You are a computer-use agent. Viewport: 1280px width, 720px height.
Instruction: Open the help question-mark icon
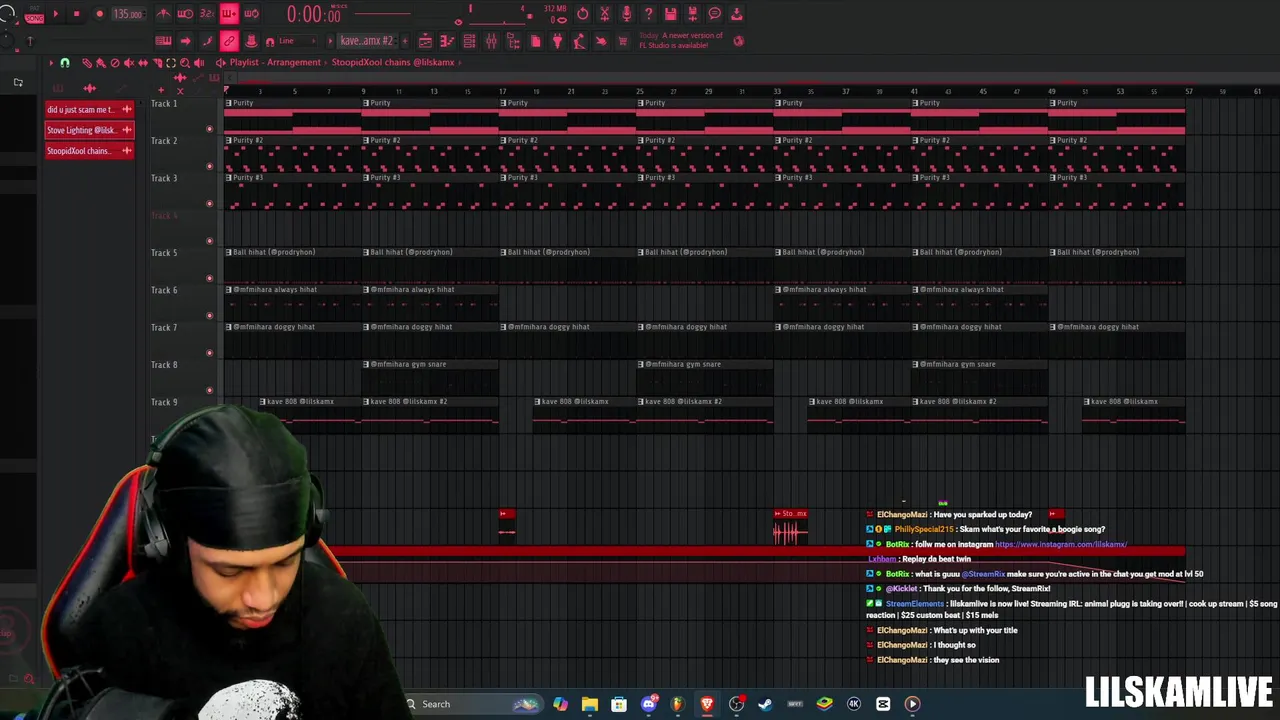[x=648, y=14]
